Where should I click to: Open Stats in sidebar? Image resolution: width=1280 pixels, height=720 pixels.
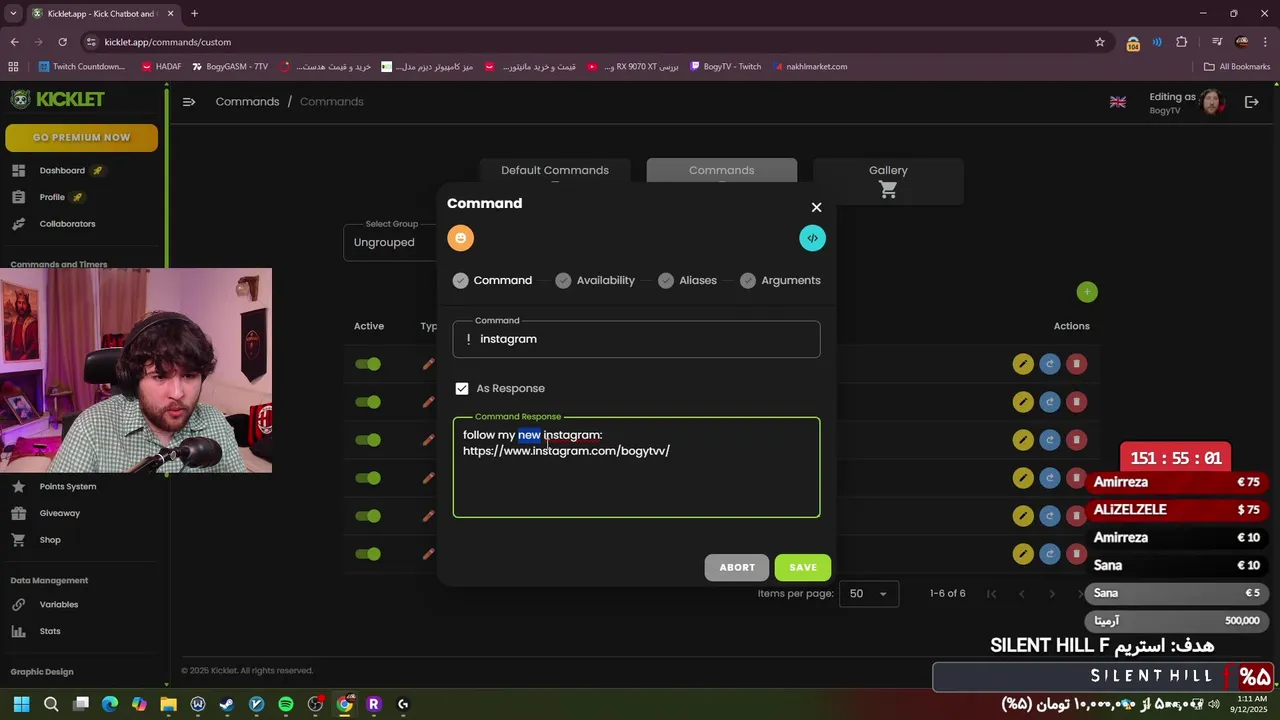point(50,631)
